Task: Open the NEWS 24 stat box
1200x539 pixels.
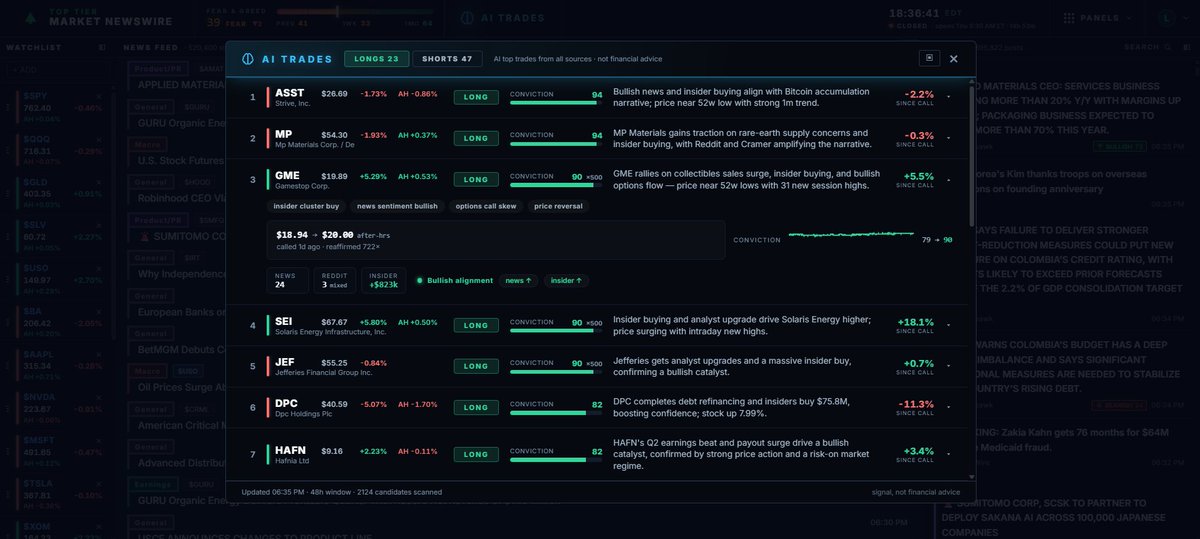Action: coord(287,280)
